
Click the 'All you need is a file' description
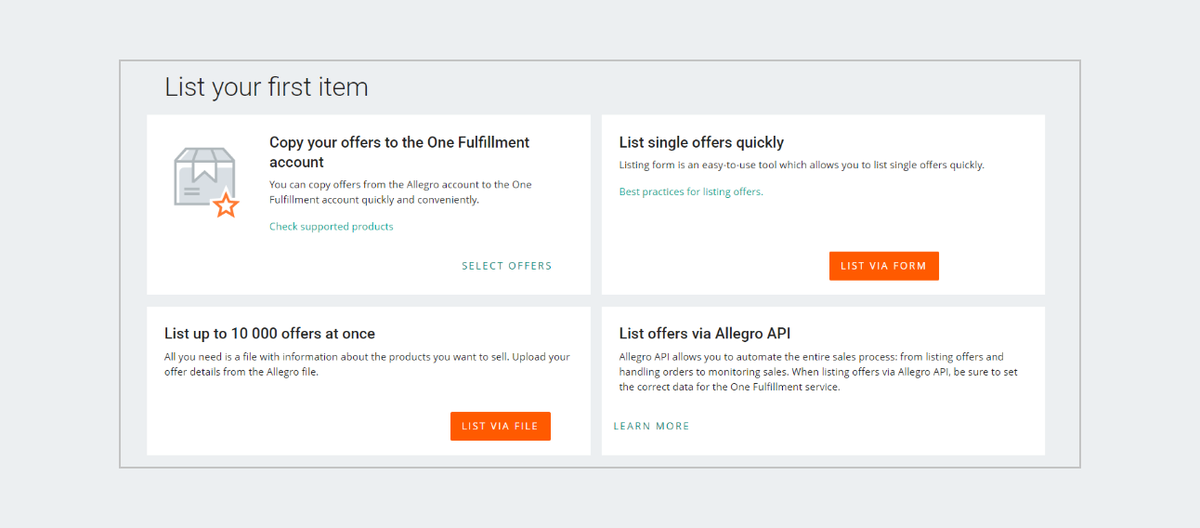pos(367,364)
